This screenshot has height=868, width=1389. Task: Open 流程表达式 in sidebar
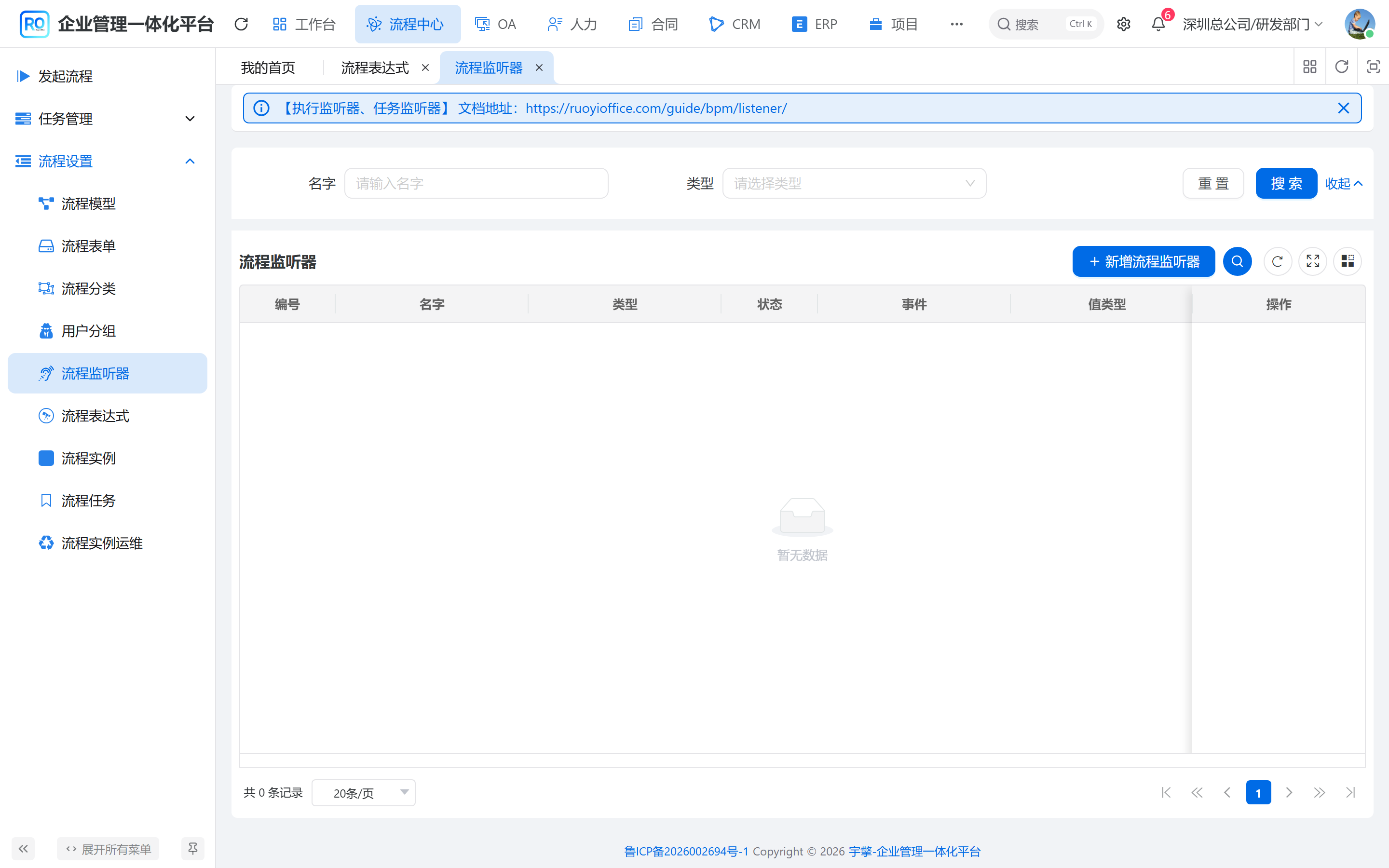pyautogui.click(x=108, y=416)
